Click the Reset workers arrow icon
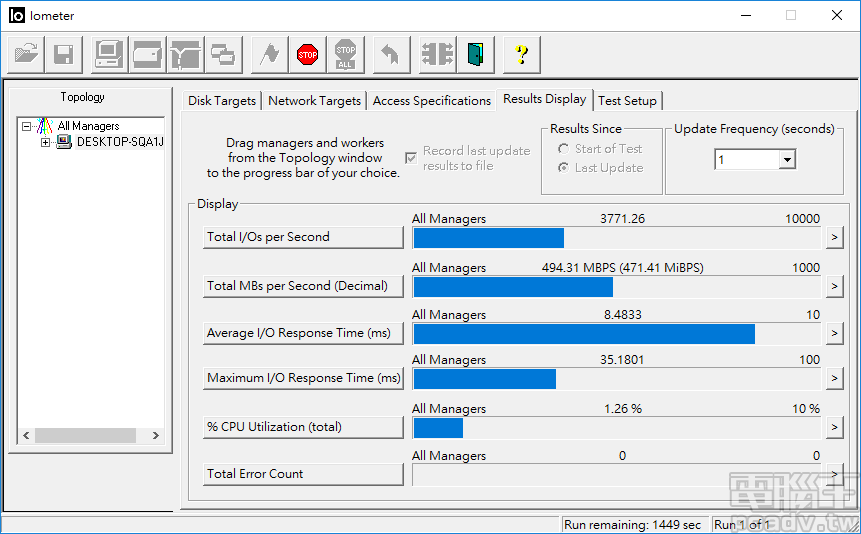The image size is (861, 534). [392, 54]
